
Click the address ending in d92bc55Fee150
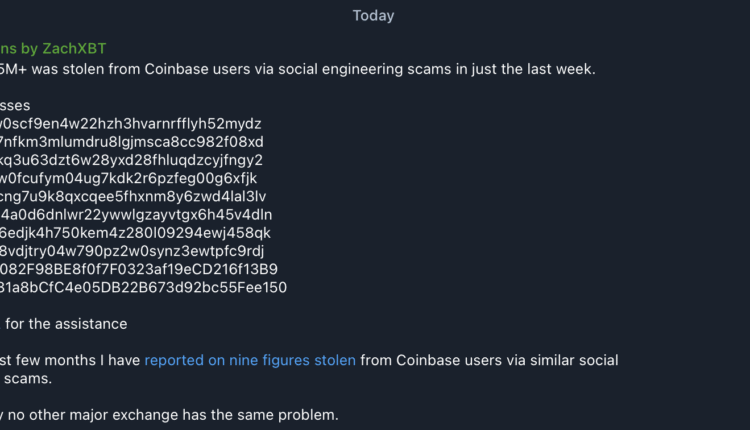click(x=143, y=288)
